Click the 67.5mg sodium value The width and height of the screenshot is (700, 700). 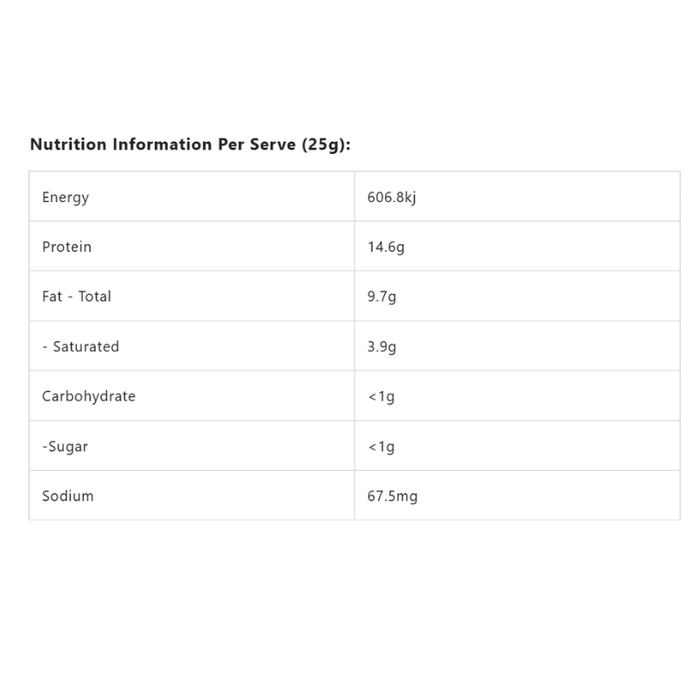click(392, 497)
